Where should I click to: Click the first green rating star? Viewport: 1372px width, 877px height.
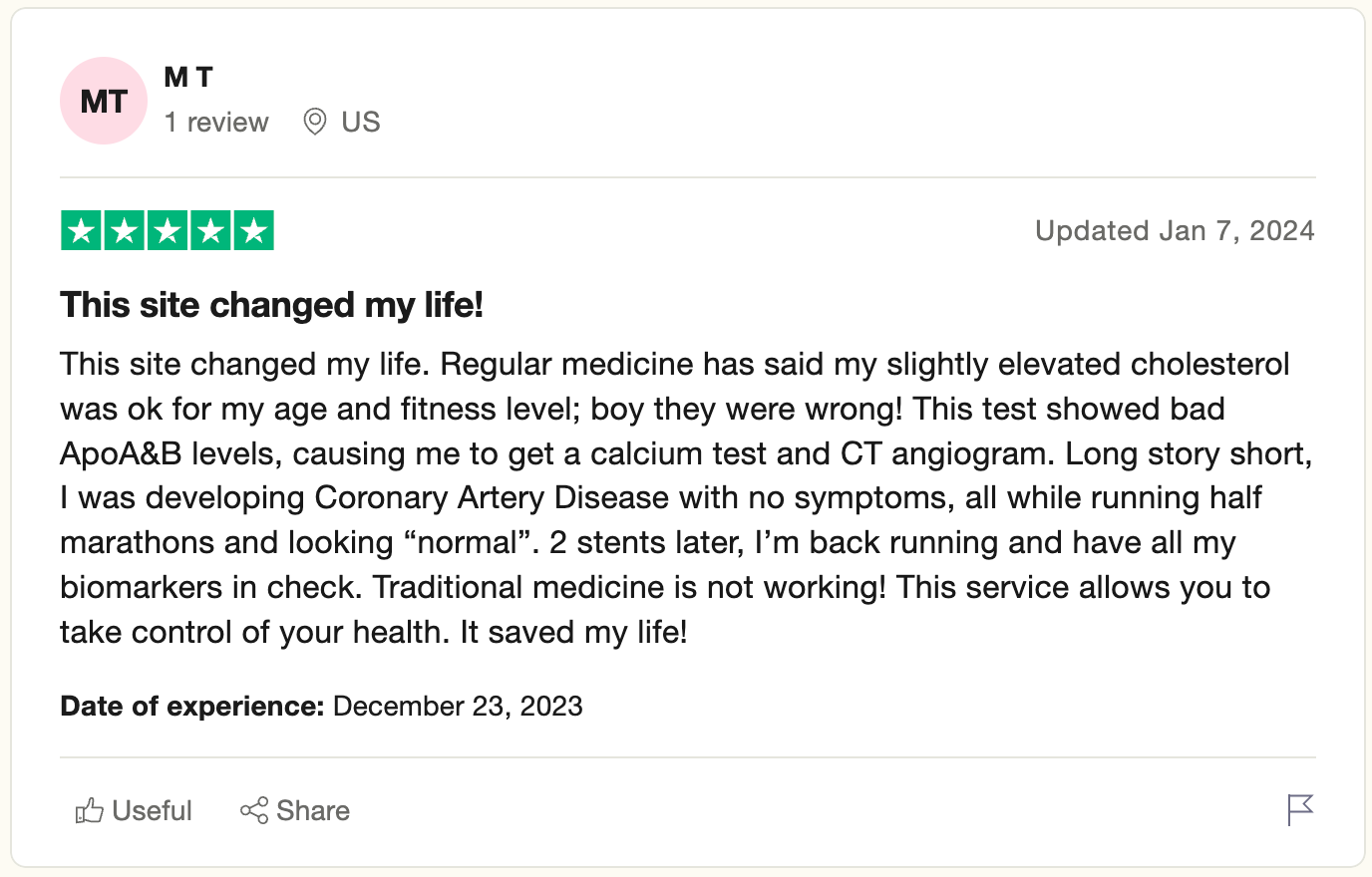point(81,230)
